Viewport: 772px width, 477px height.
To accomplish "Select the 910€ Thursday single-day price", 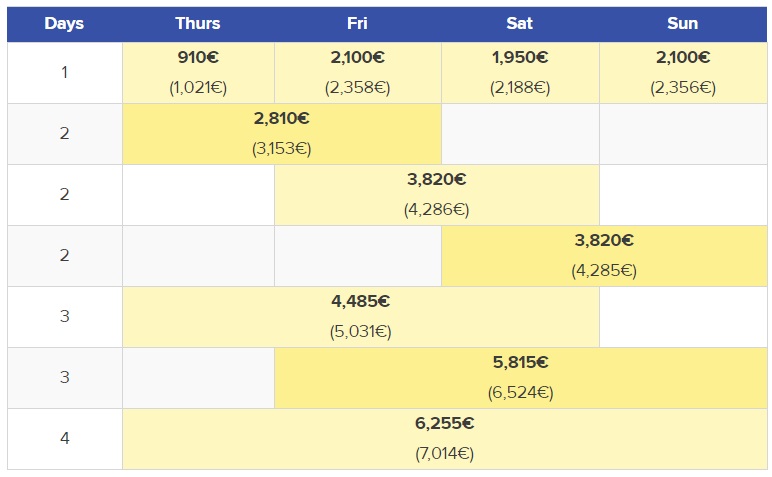I will pyautogui.click(x=198, y=58).
